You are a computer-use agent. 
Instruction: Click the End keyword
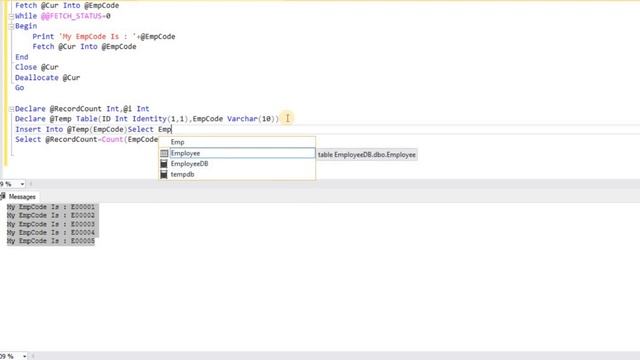tap(22, 57)
